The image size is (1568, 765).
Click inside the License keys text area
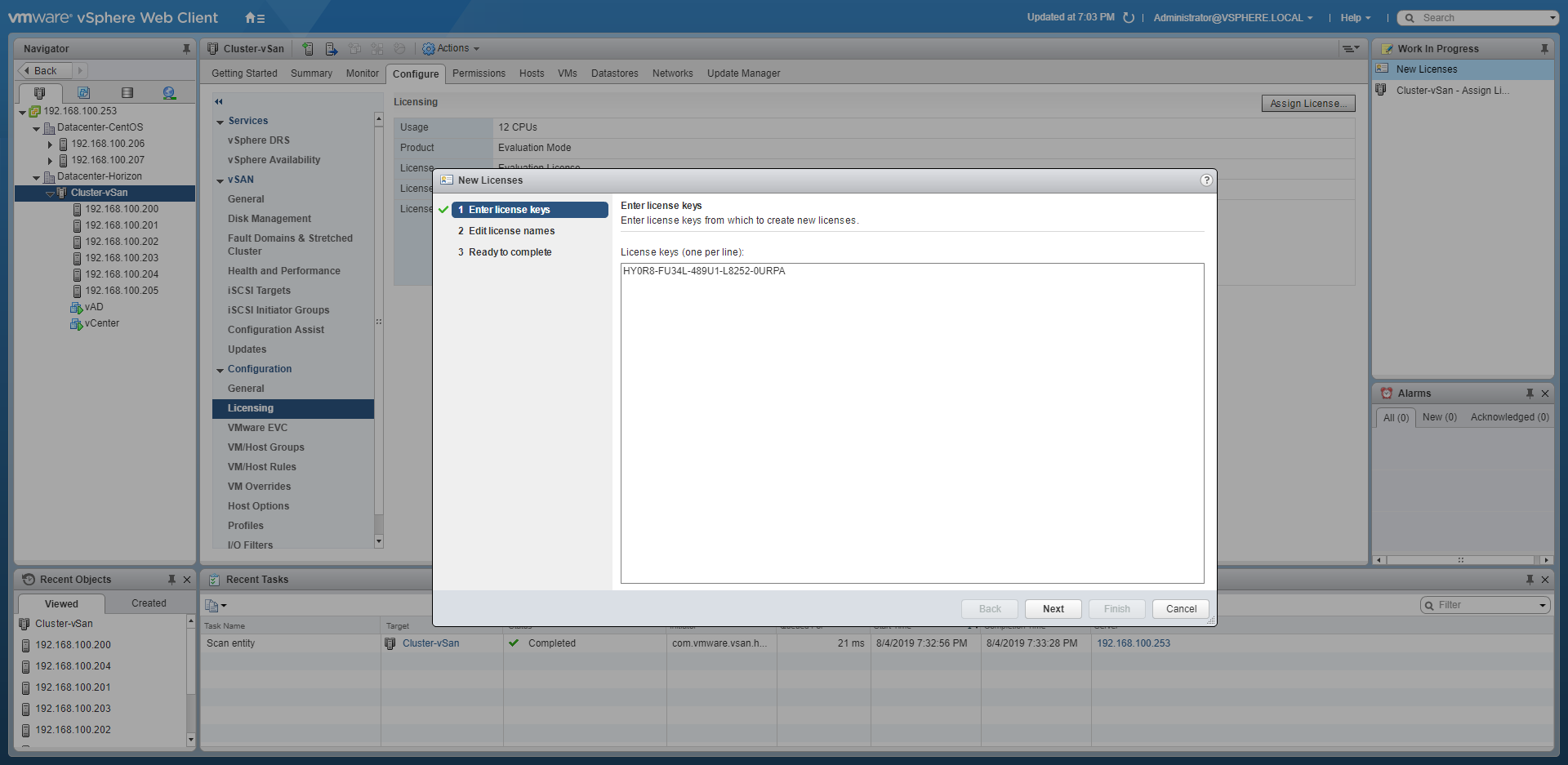911,425
